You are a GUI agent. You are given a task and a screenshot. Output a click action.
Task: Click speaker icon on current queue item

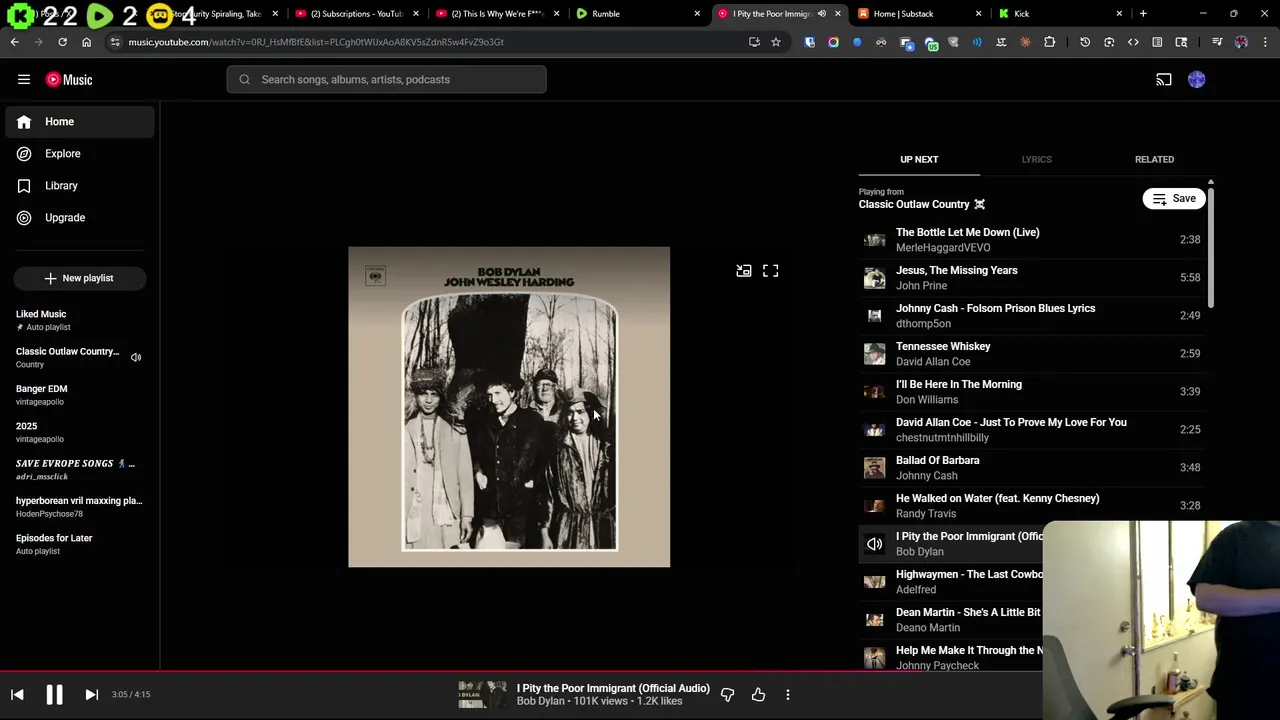[875, 544]
